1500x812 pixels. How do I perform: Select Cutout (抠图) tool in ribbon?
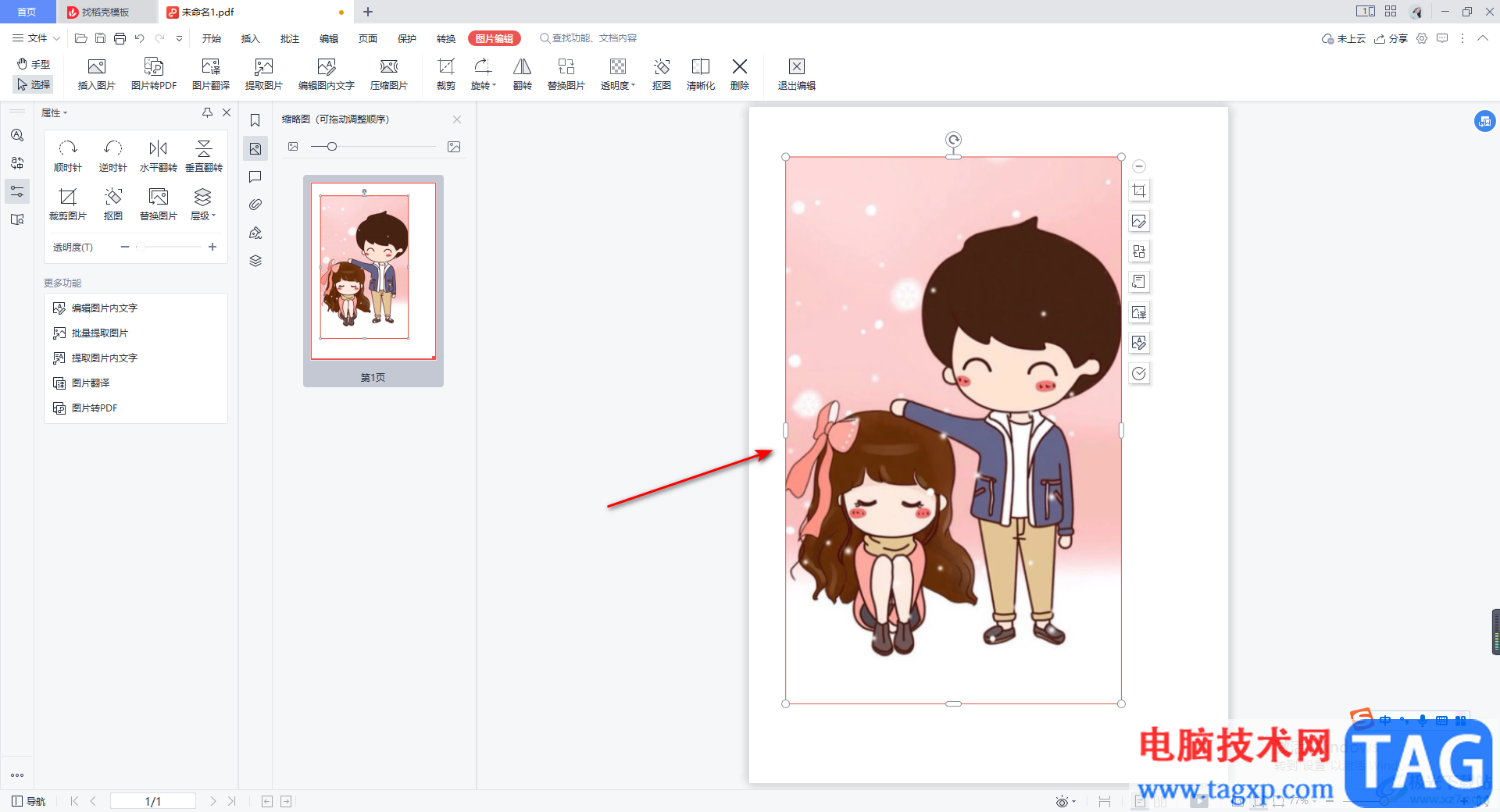pyautogui.click(x=662, y=75)
